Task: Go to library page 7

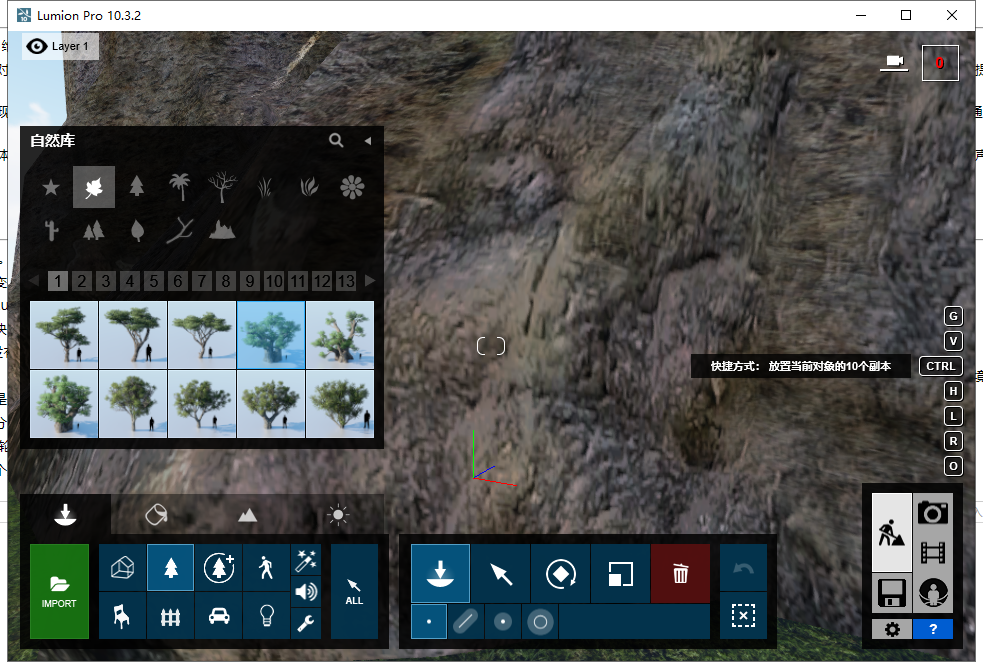Action: click(x=202, y=281)
